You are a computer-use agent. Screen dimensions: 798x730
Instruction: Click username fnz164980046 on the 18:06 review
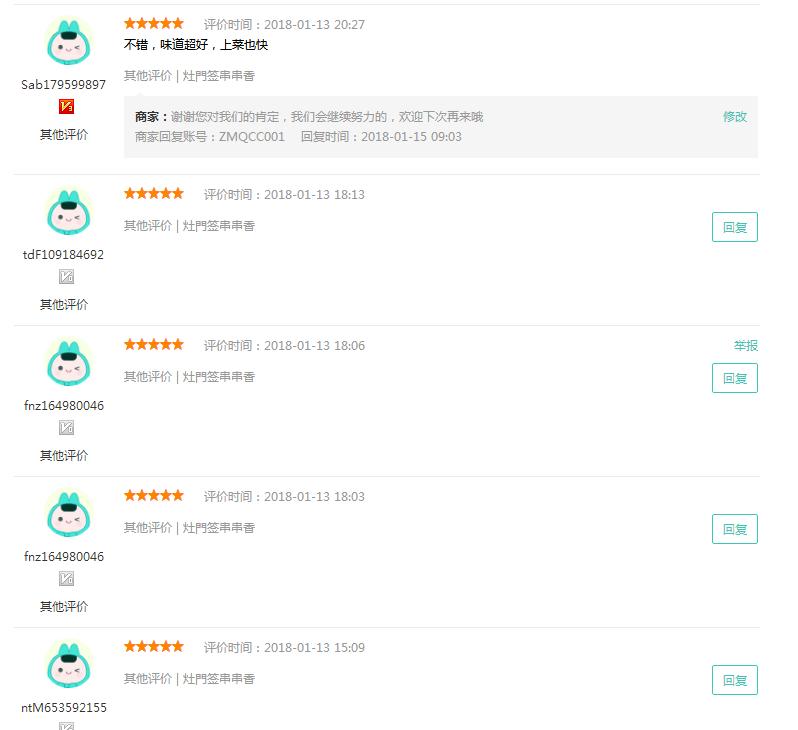pyautogui.click(x=64, y=406)
